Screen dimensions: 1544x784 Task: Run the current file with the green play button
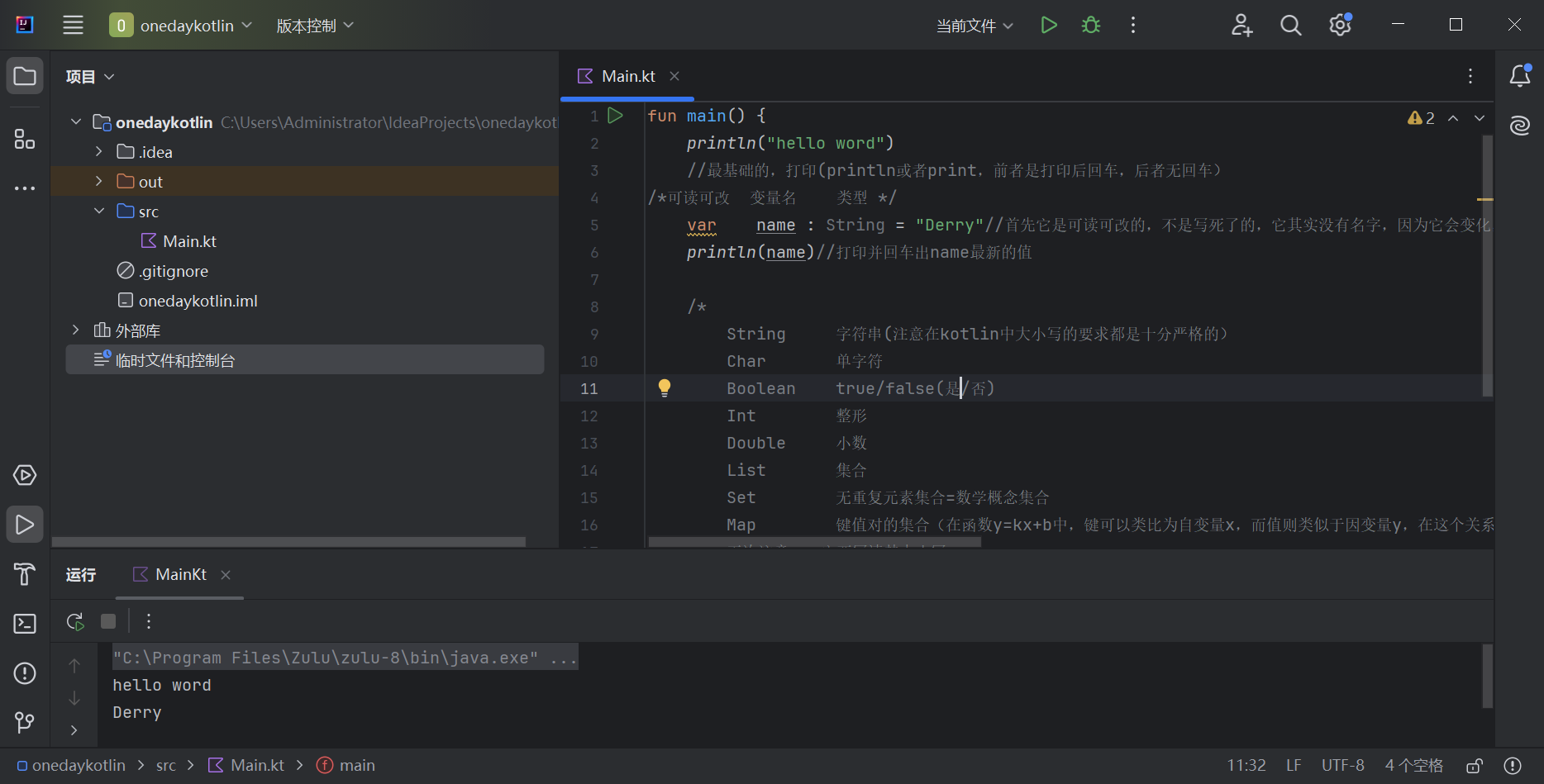tap(1049, 25)
